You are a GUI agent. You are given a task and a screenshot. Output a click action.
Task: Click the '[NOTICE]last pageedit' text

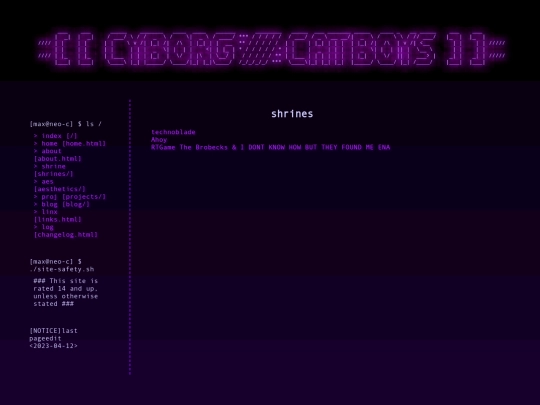(x=53, y=334)
